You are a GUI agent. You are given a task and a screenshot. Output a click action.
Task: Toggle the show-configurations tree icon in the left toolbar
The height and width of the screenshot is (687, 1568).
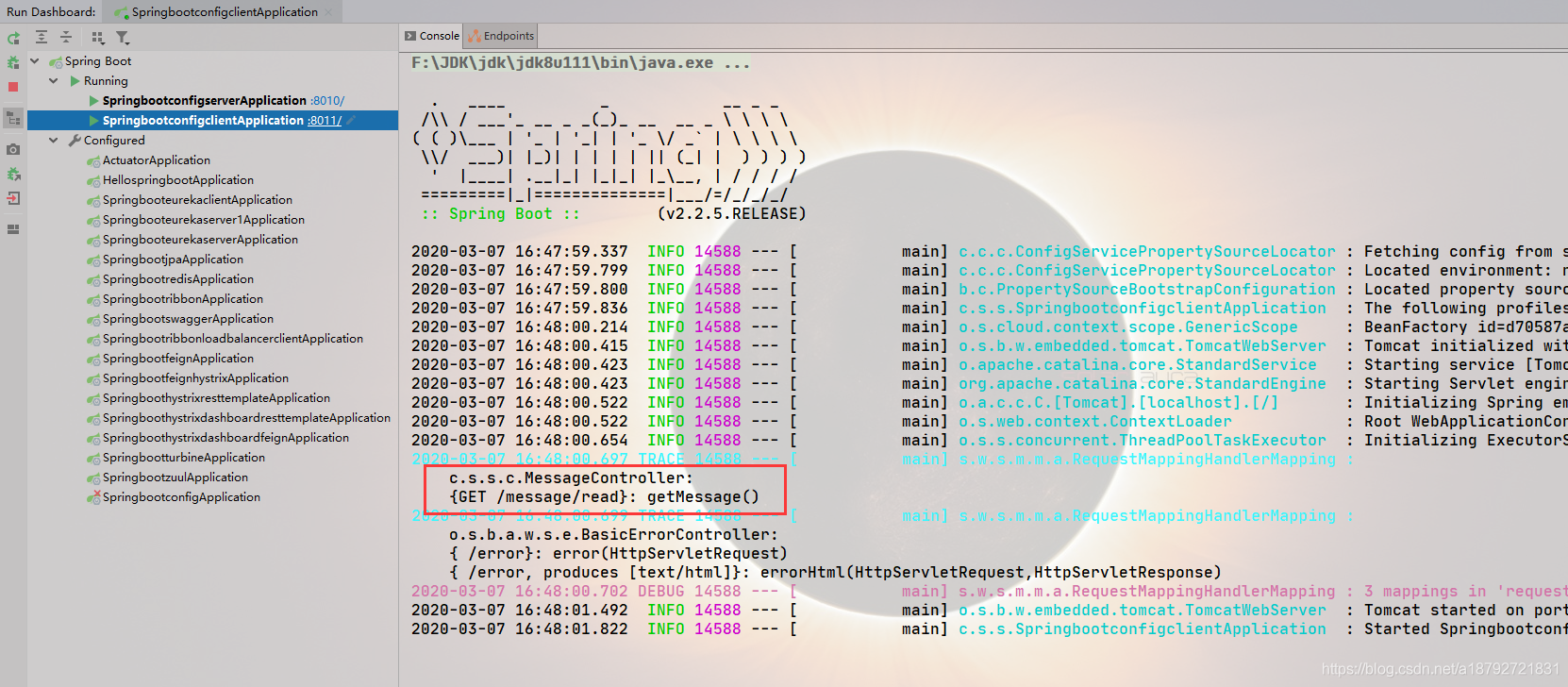point(13,118)
